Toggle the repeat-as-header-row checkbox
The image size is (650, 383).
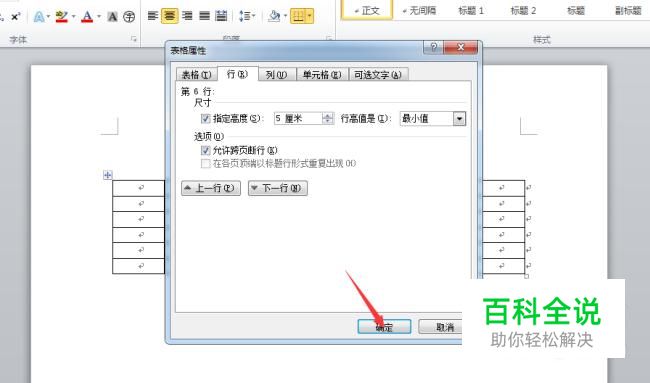(x=206, y=163)
